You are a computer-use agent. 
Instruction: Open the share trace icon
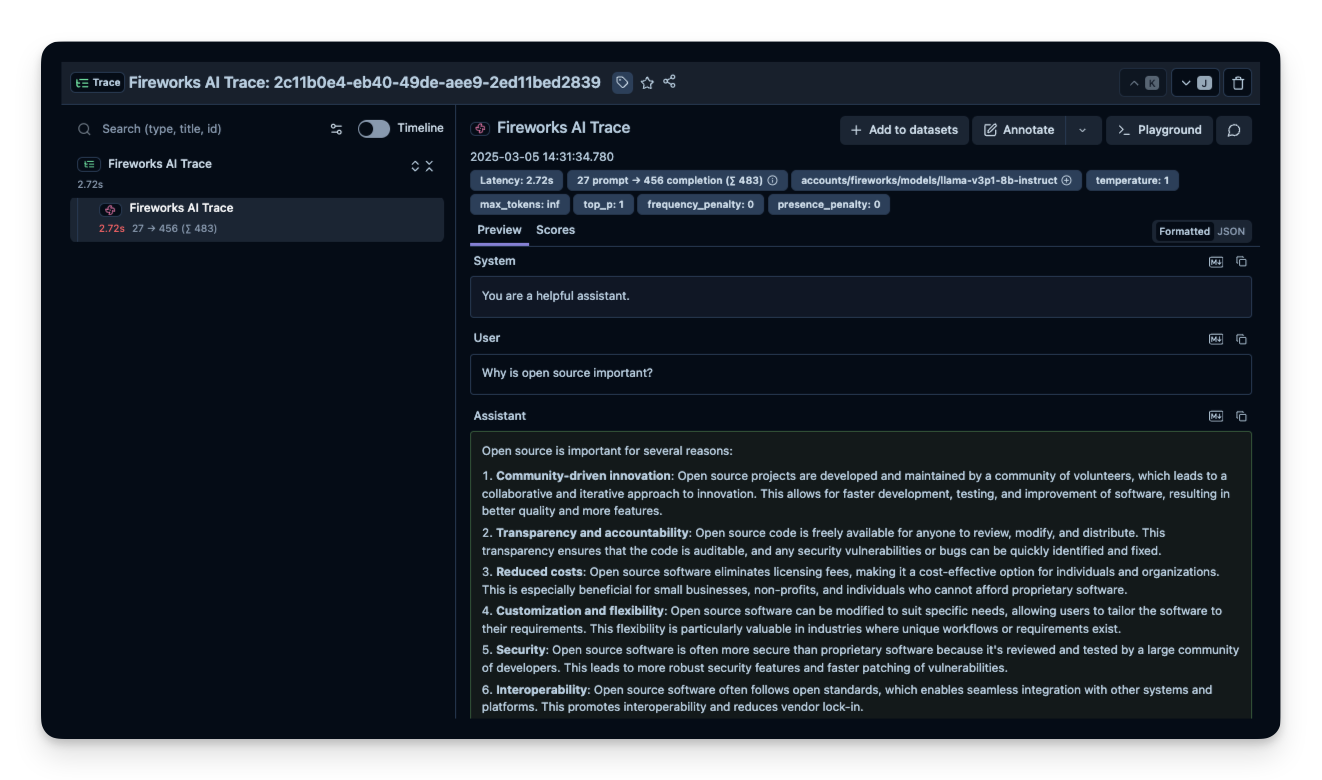670,82
